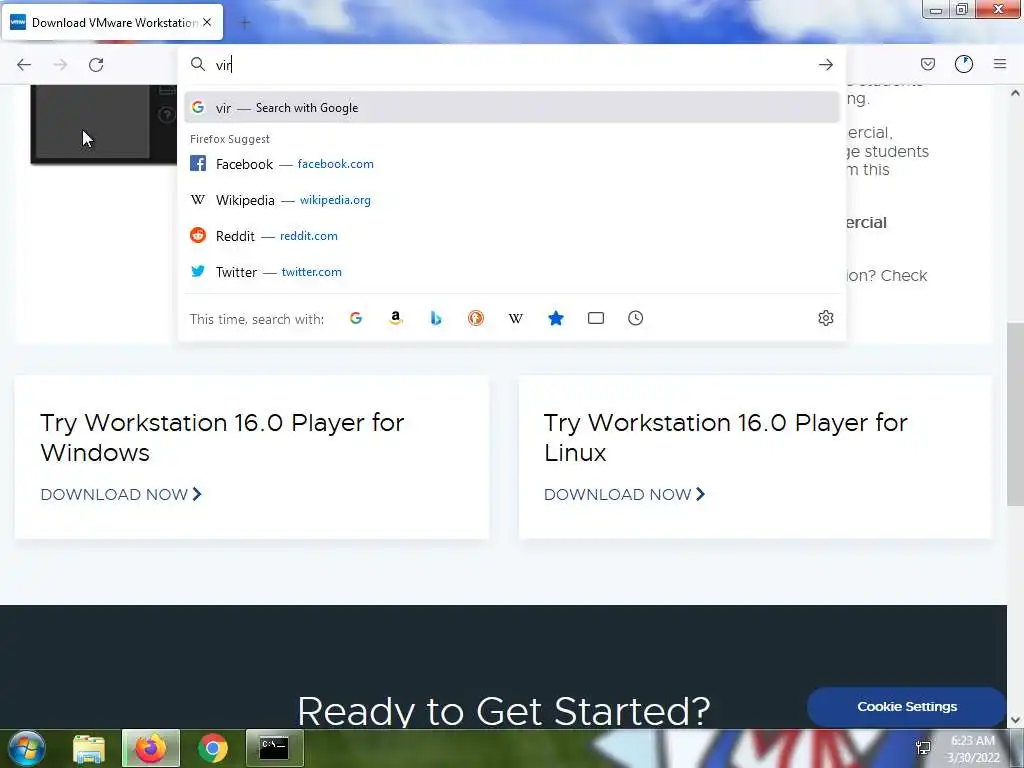
Task: Search history with the clock icon
Action: 635,318
